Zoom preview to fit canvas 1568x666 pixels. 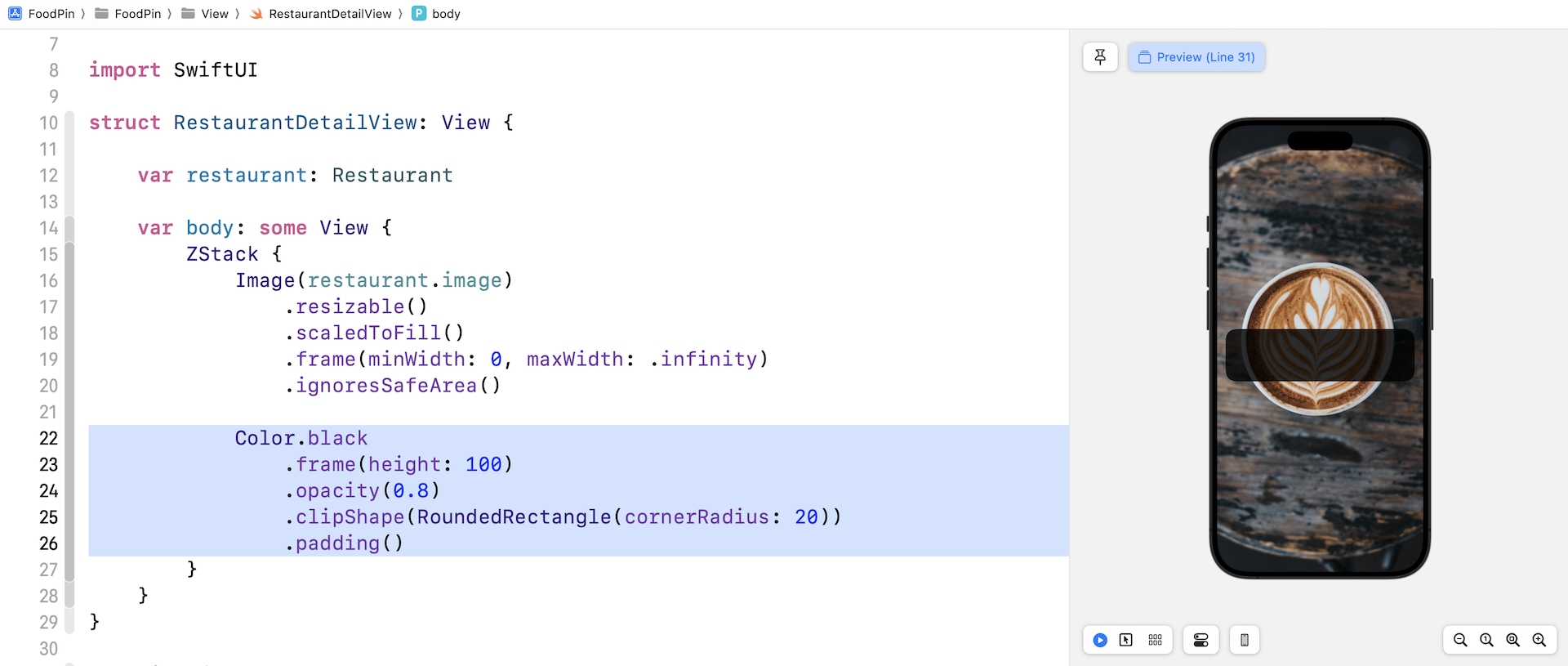(1512, 640)
